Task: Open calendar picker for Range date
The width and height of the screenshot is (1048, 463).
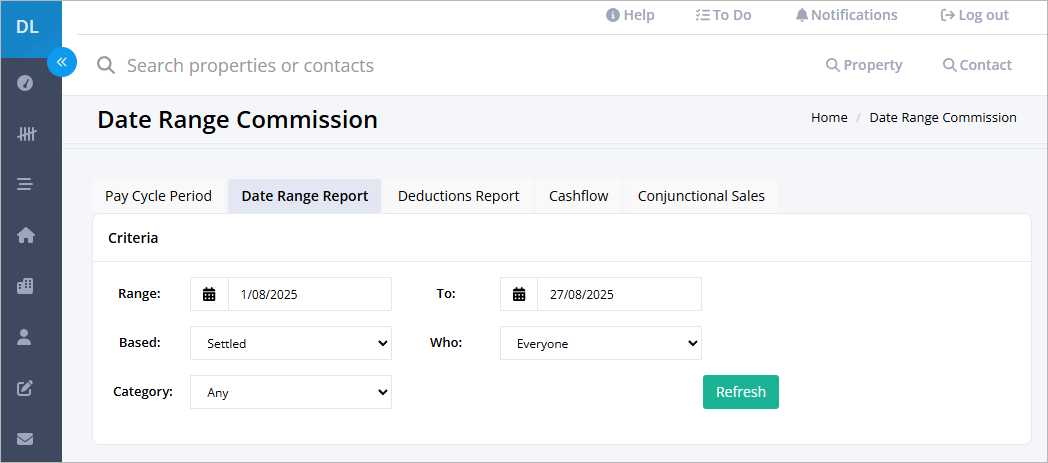Action: point(209,294)
